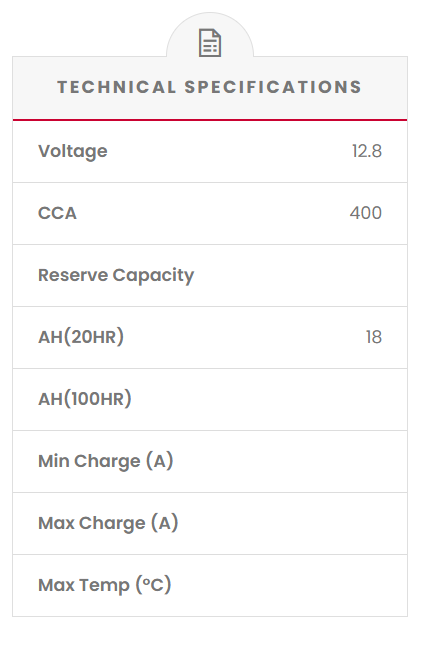
Task: Click the CCA row label
Action: click(x=57, y=213)
